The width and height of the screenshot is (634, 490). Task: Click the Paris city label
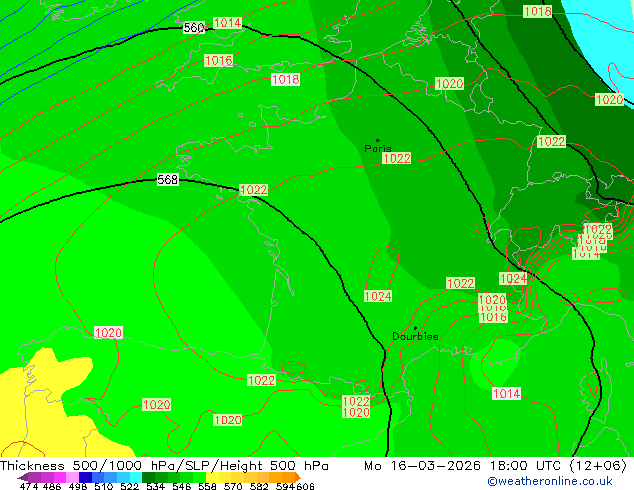coord(378,148)
